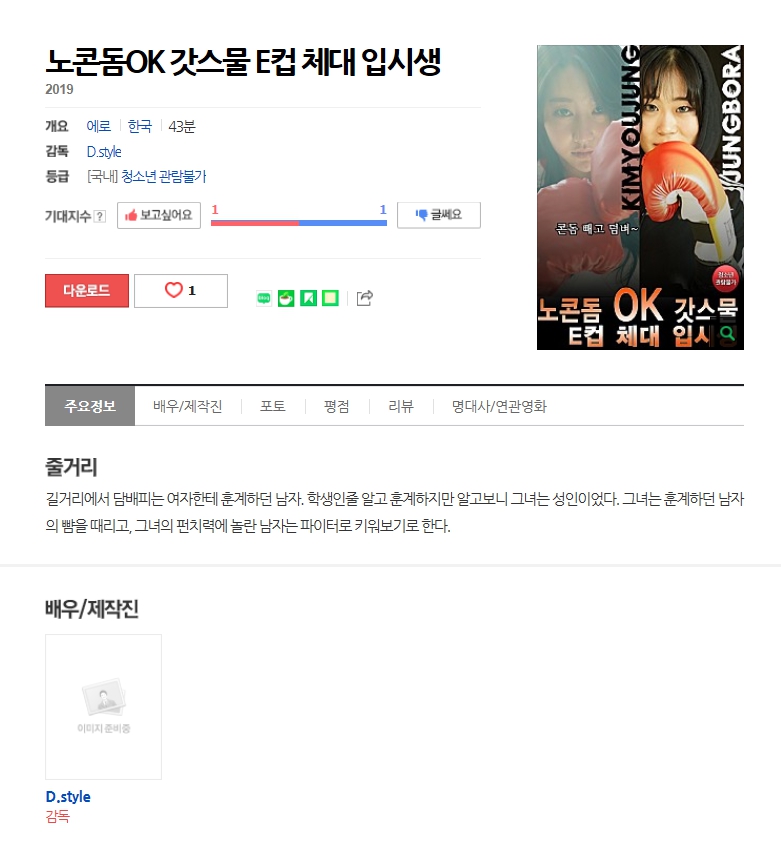Open the share arrow icon
Viewport: 781px width, 842px height.
pos(365,298)
